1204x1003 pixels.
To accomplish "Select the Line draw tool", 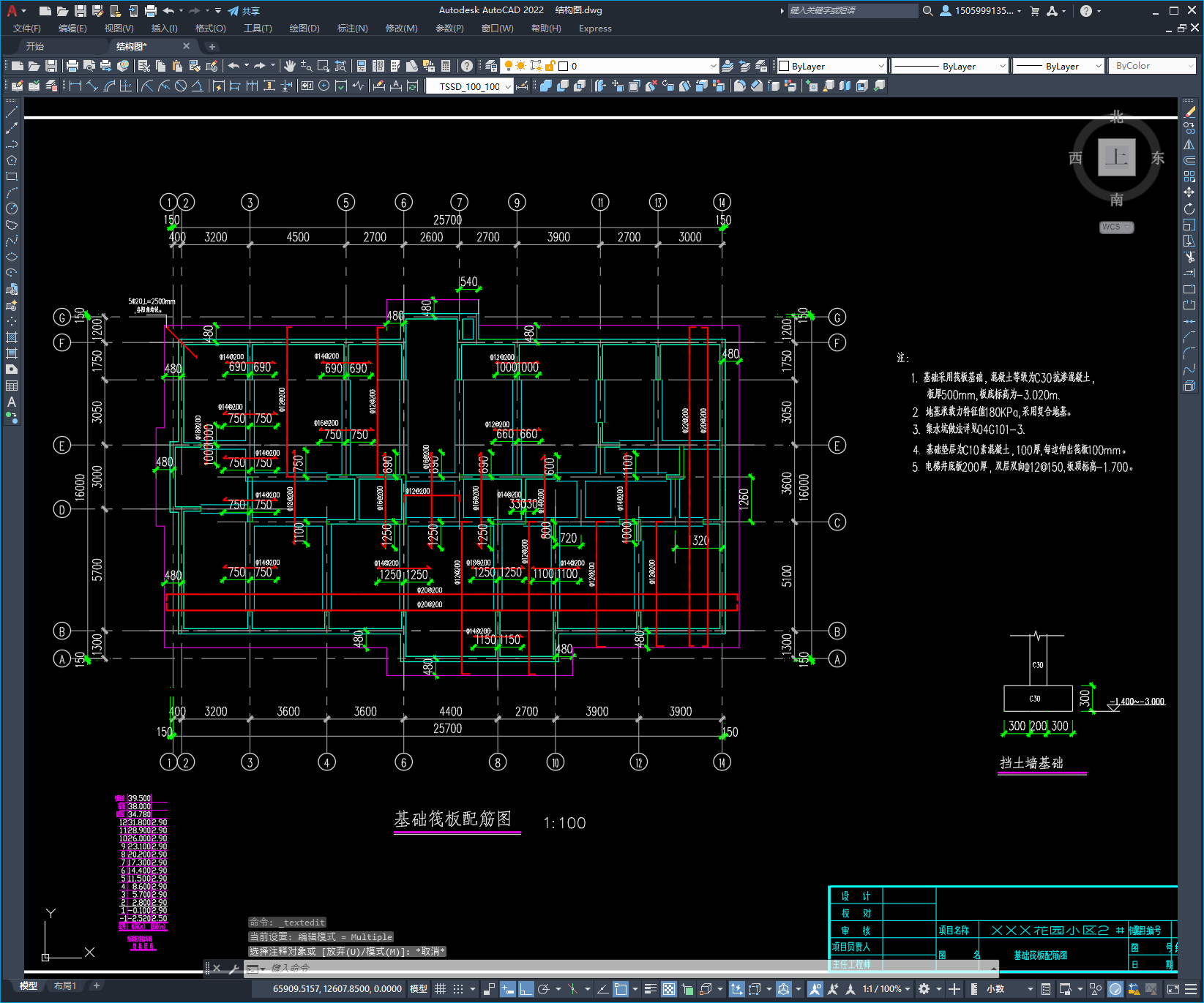I will tap(12, 113).
